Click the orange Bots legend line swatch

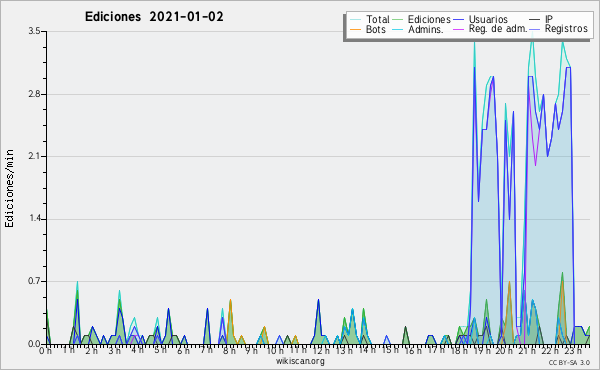click(356, 29)
